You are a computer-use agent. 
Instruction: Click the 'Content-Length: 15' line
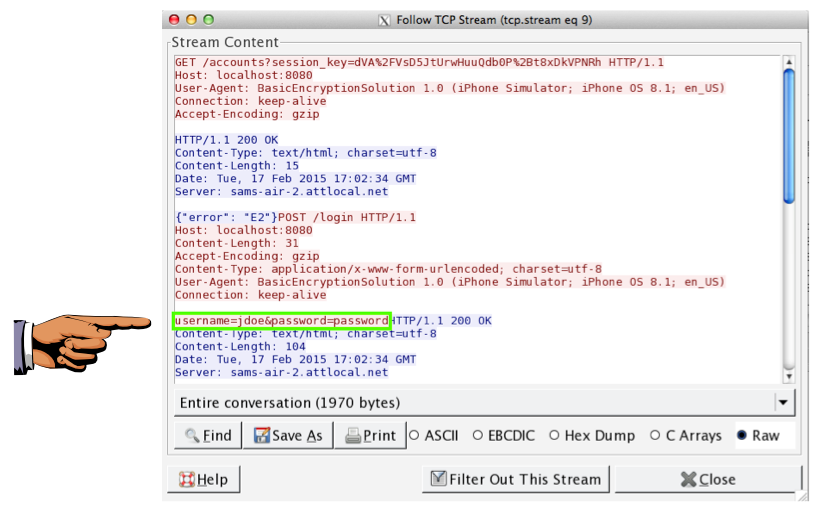(x=237, y=166)
